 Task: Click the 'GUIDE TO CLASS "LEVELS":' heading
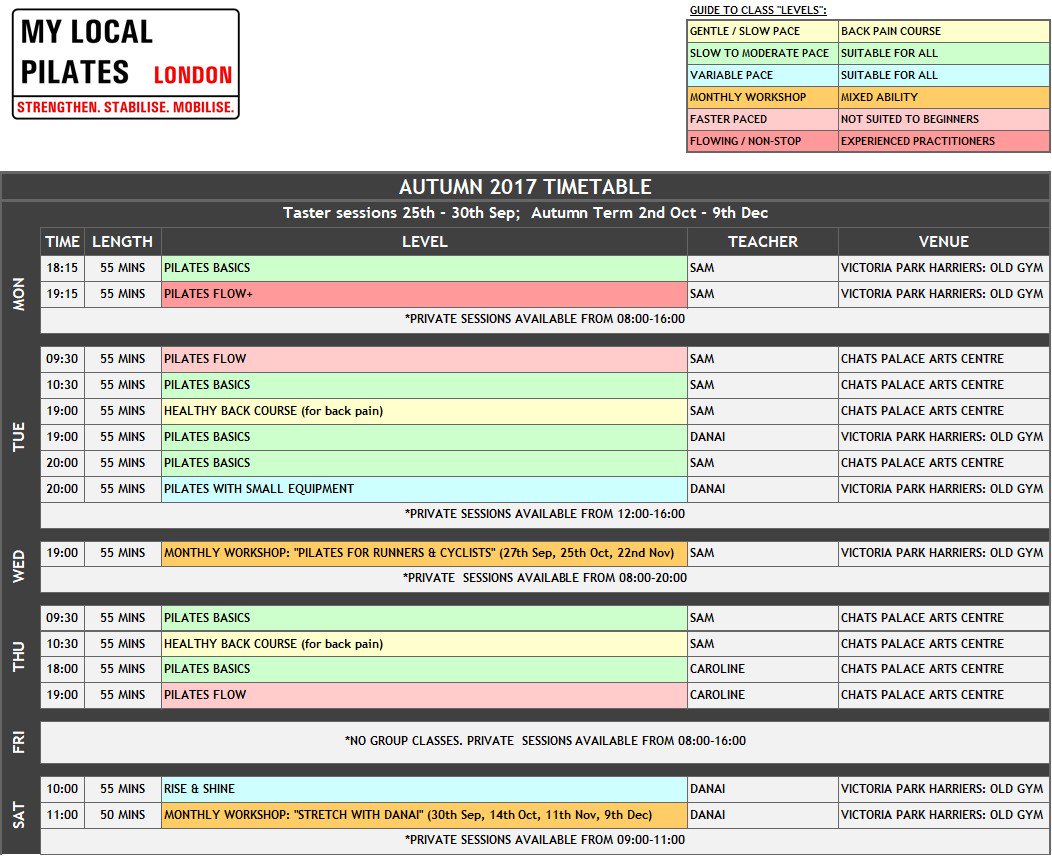(758, 10)
